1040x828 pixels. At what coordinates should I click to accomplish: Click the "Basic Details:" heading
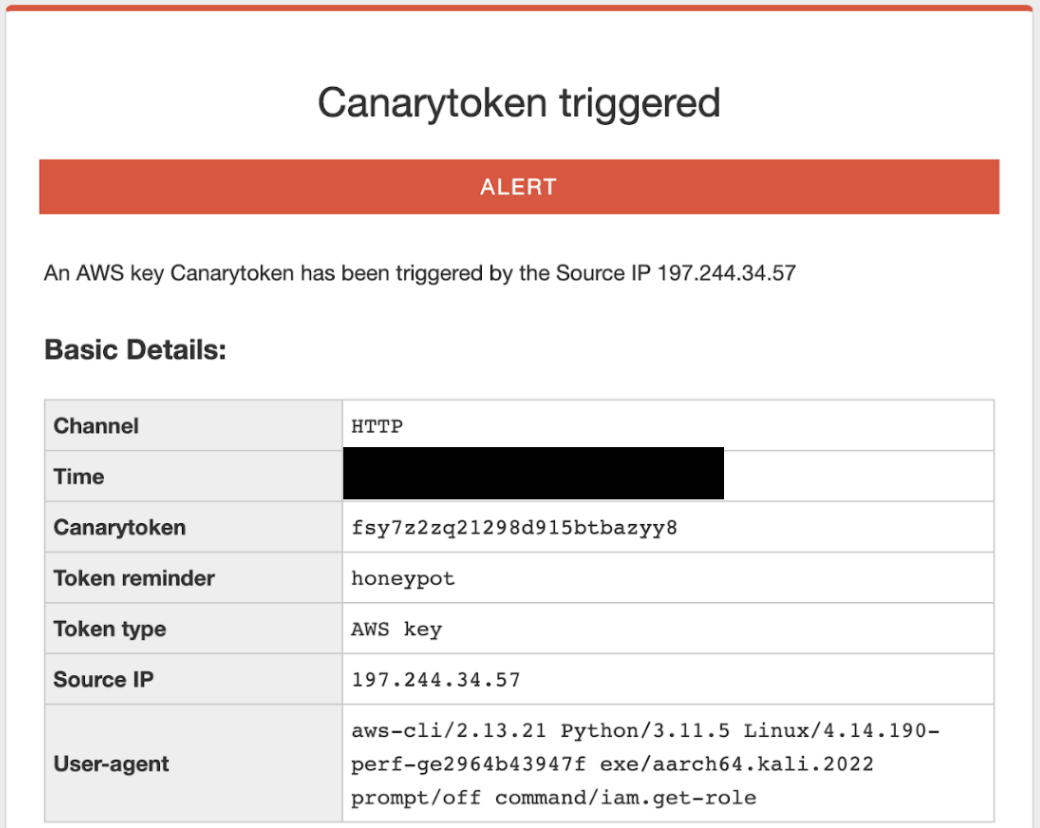[136, 350]
